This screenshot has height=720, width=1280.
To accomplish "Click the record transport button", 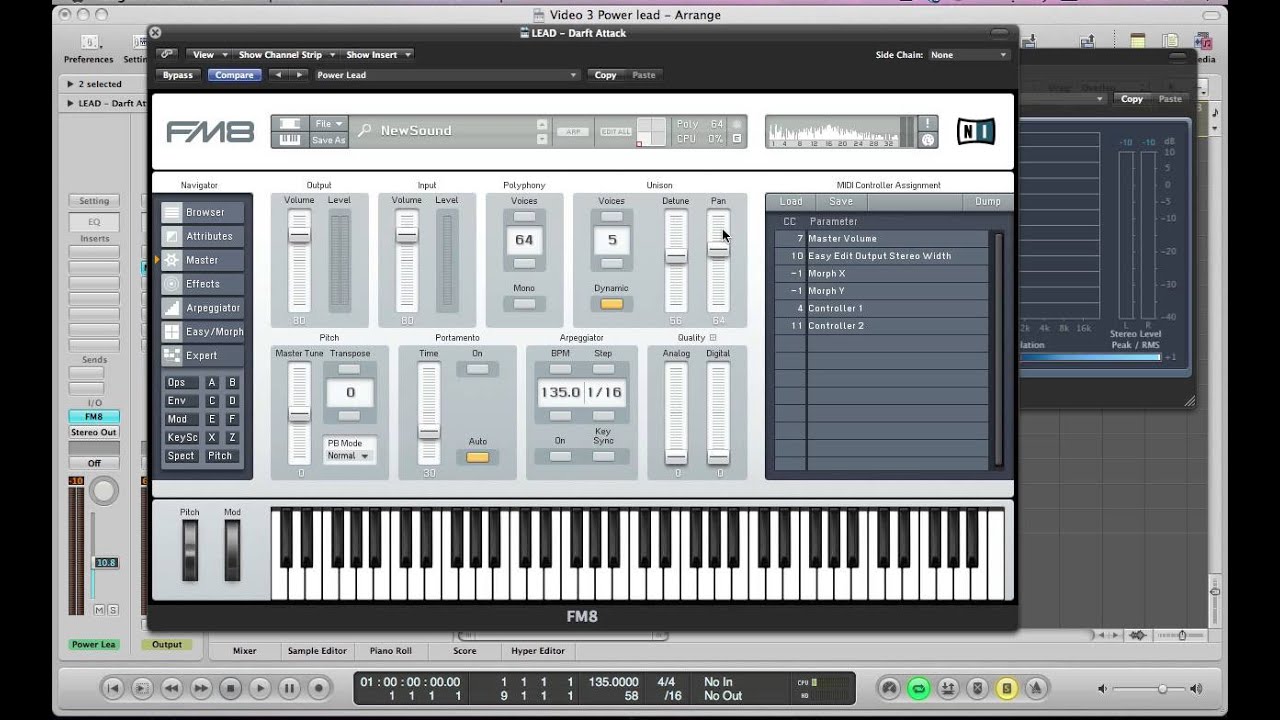I will coord(319,688).
